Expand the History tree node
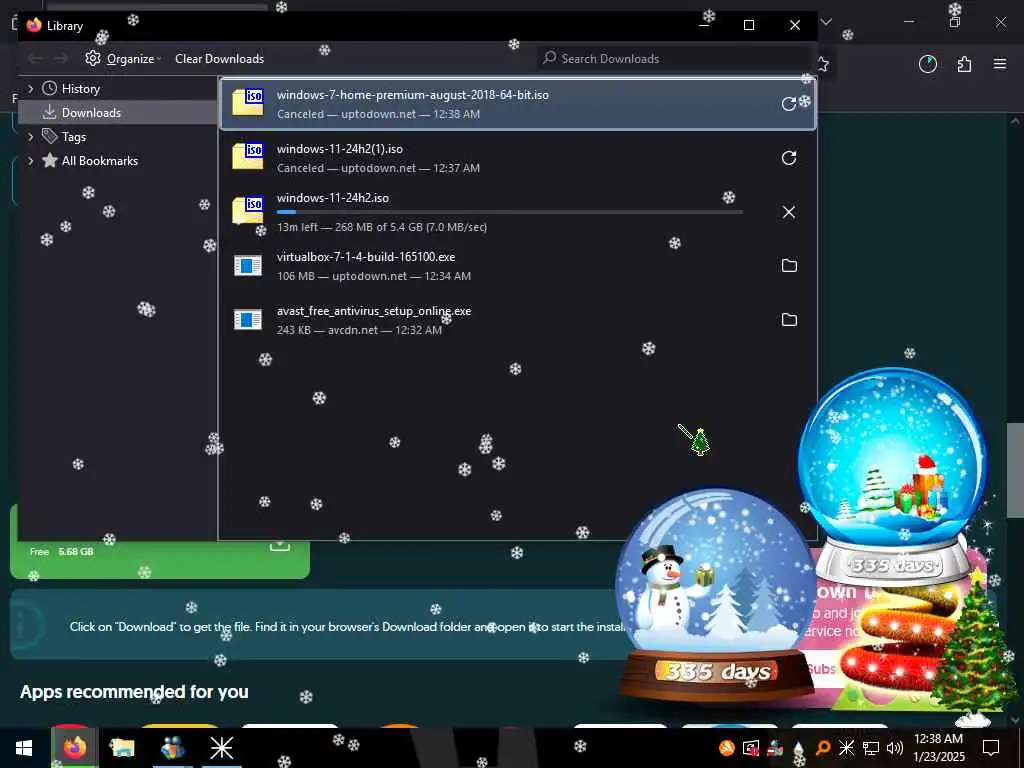1024x768 pixels. 30,89
